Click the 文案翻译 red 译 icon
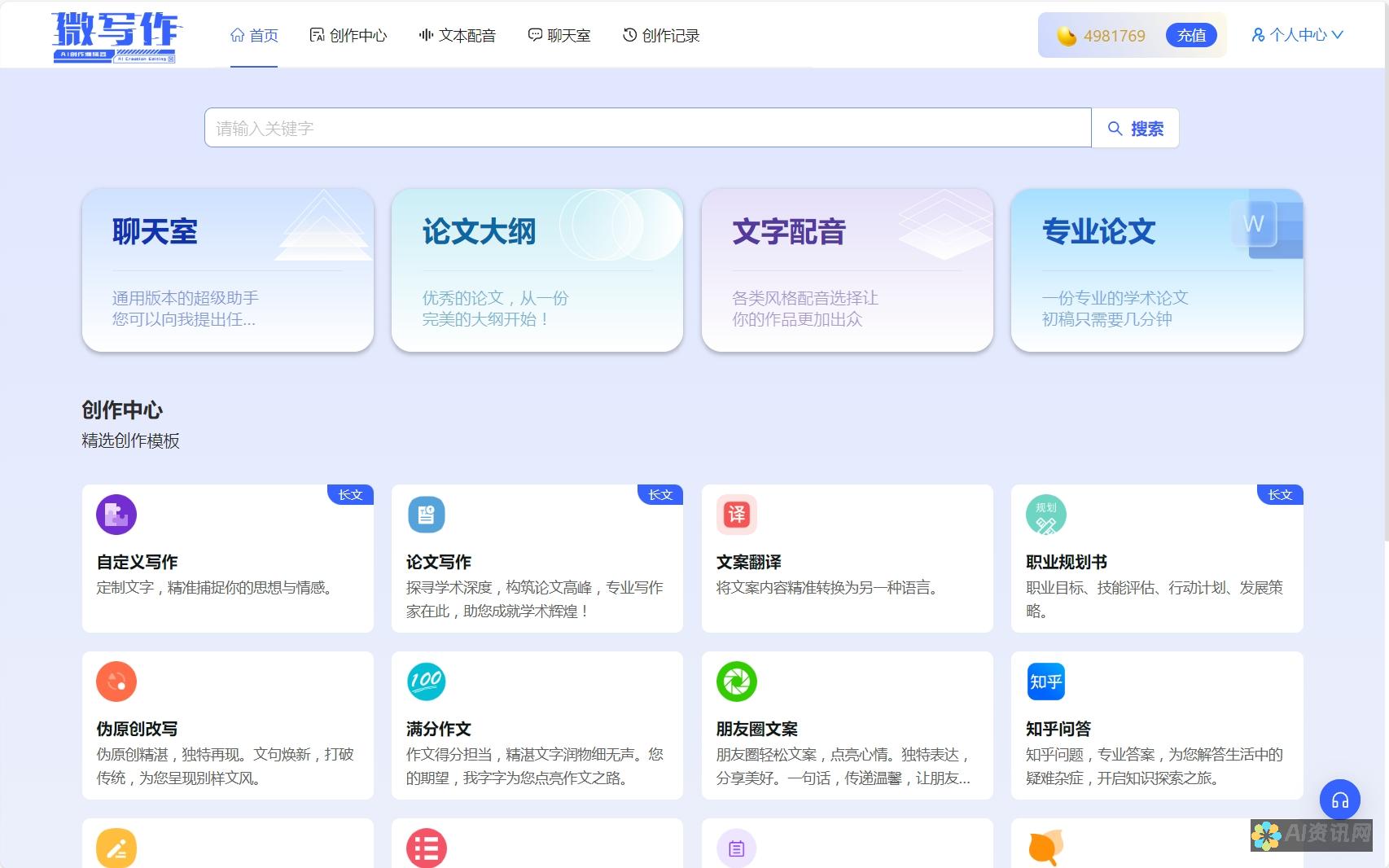Viewport: 1389px width, 868px height. (x=737, y=515)
